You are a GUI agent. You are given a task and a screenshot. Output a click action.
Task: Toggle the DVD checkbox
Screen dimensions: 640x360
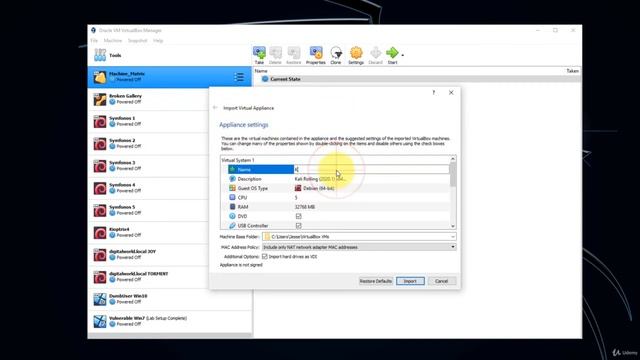298,216
